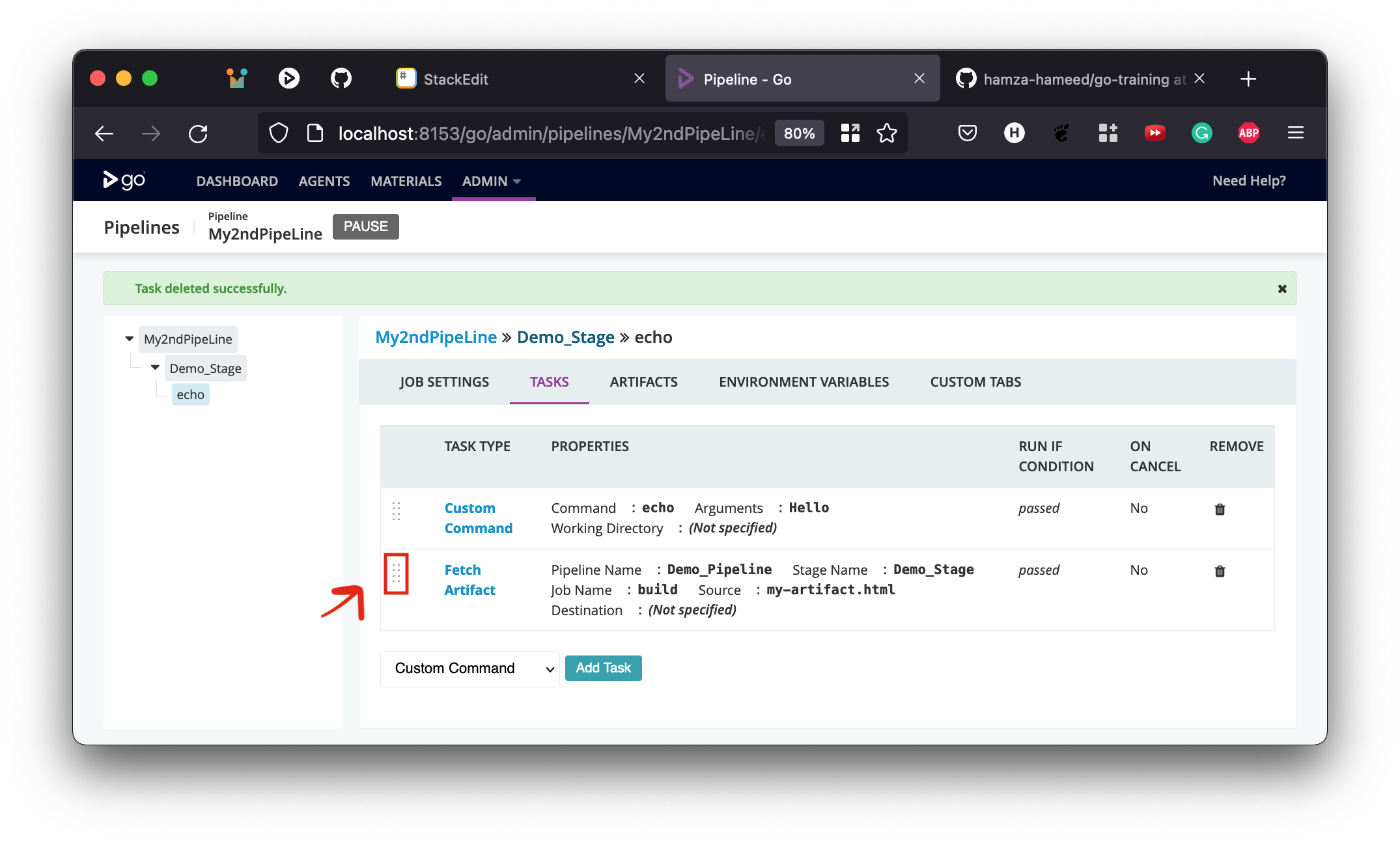
Task: Select the CUSTOM TABS tab
Action: [975, 382]
